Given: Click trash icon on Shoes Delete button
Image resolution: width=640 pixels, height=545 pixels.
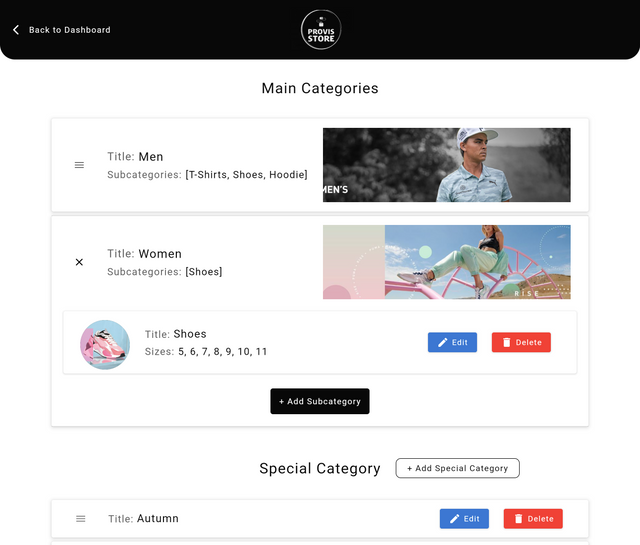Looking at the screenshot, I should (507, 343).
